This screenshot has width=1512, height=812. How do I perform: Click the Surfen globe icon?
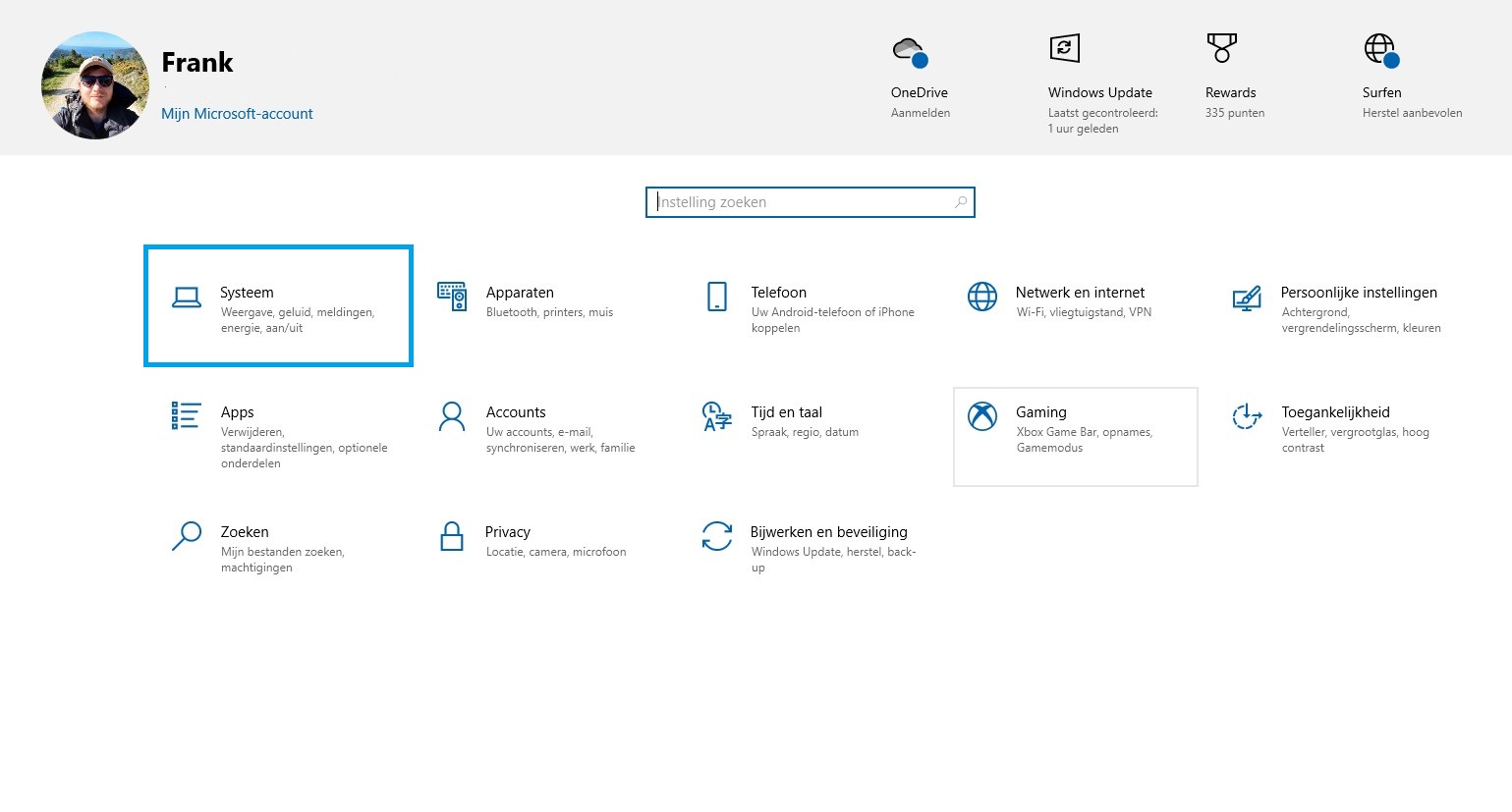pos(1381,50)
